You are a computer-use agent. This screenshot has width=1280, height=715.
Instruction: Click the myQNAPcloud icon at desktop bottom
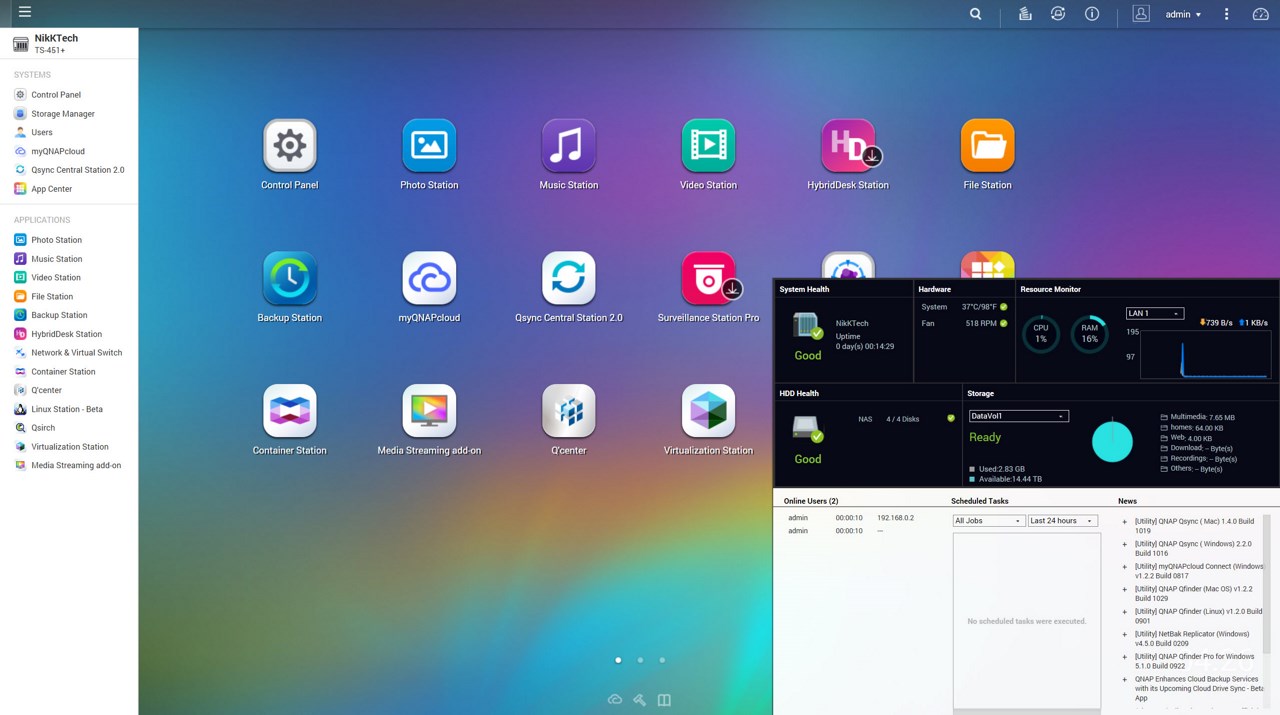(x=615, y=699)
